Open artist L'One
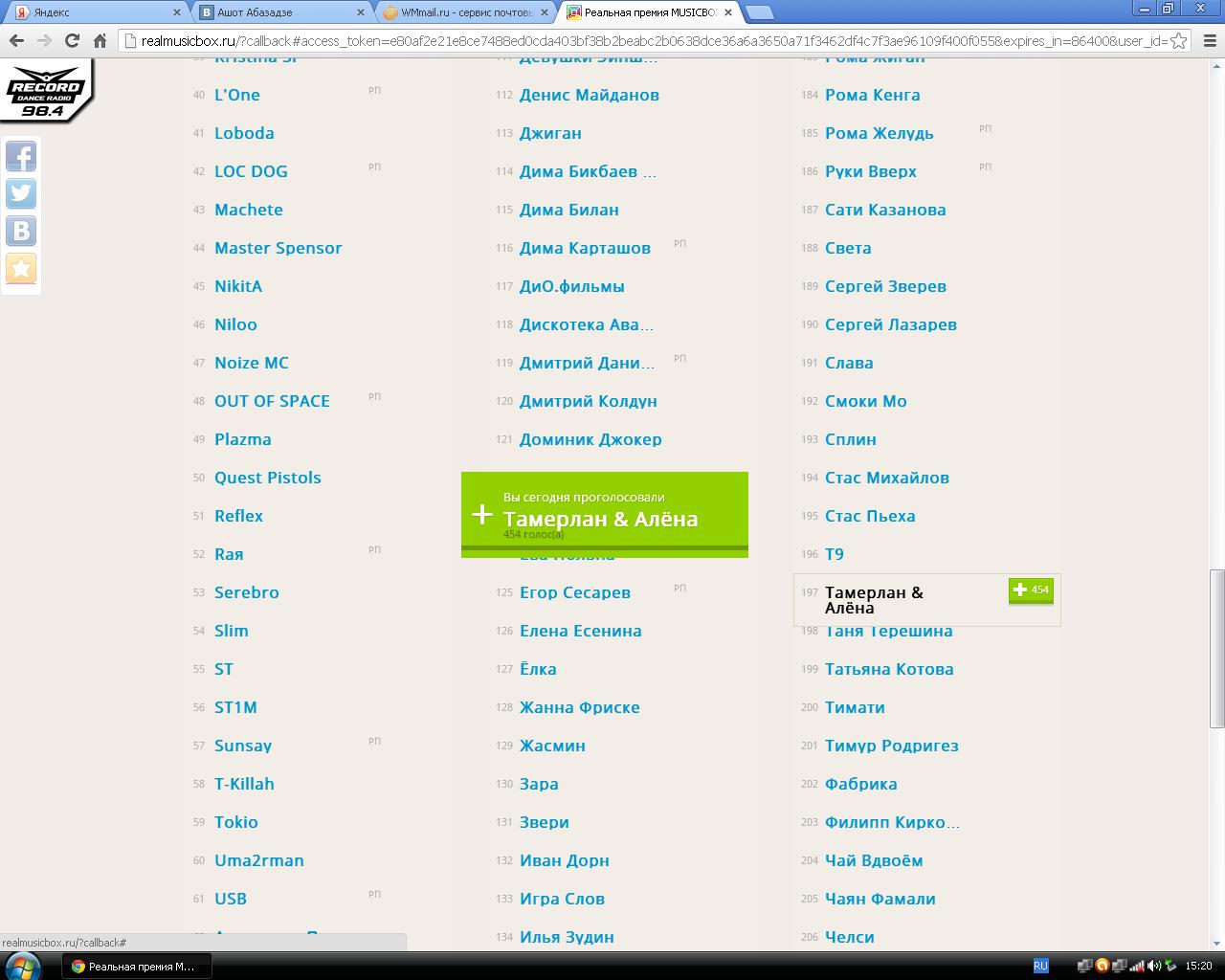1225x980 pixels. [237, 95]
